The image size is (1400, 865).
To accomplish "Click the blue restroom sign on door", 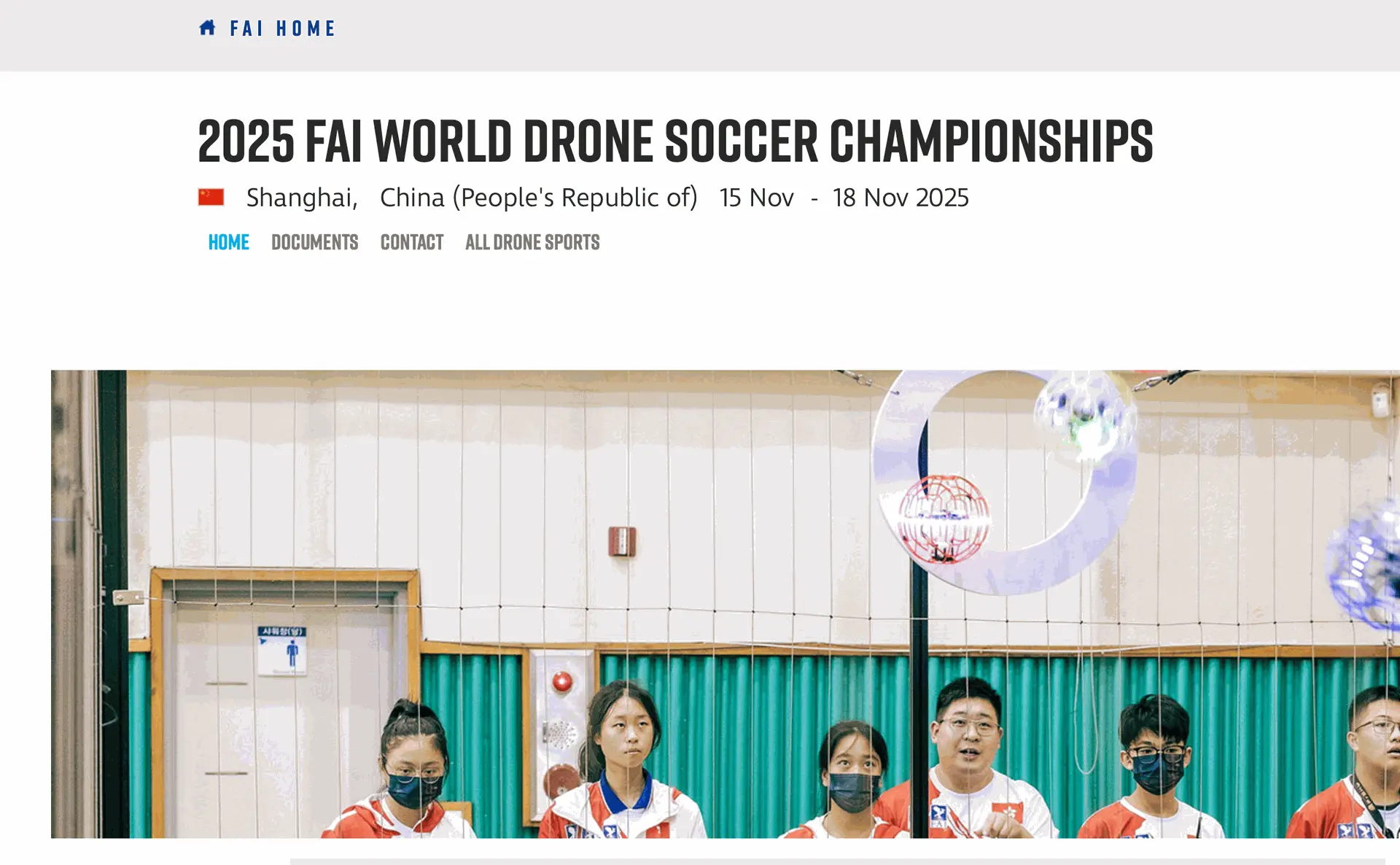I will pyautogui.click(x=282, y=651).
